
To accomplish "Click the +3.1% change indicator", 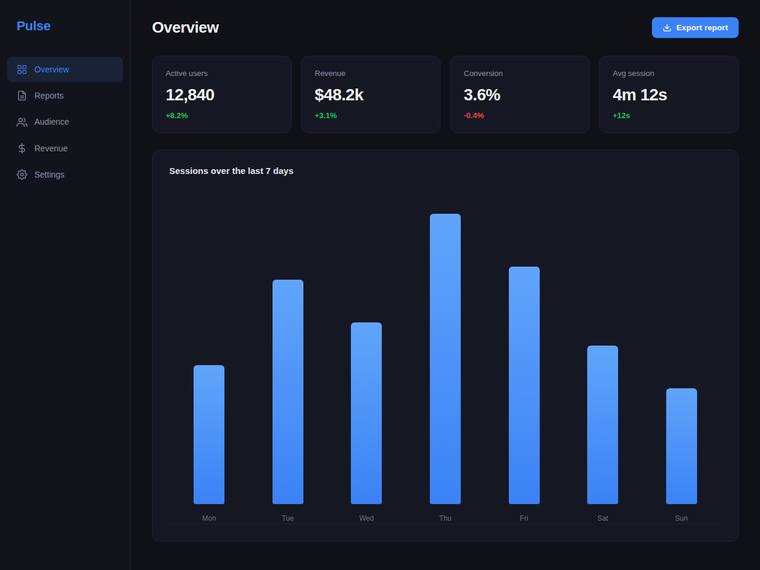I will [326, 115].
